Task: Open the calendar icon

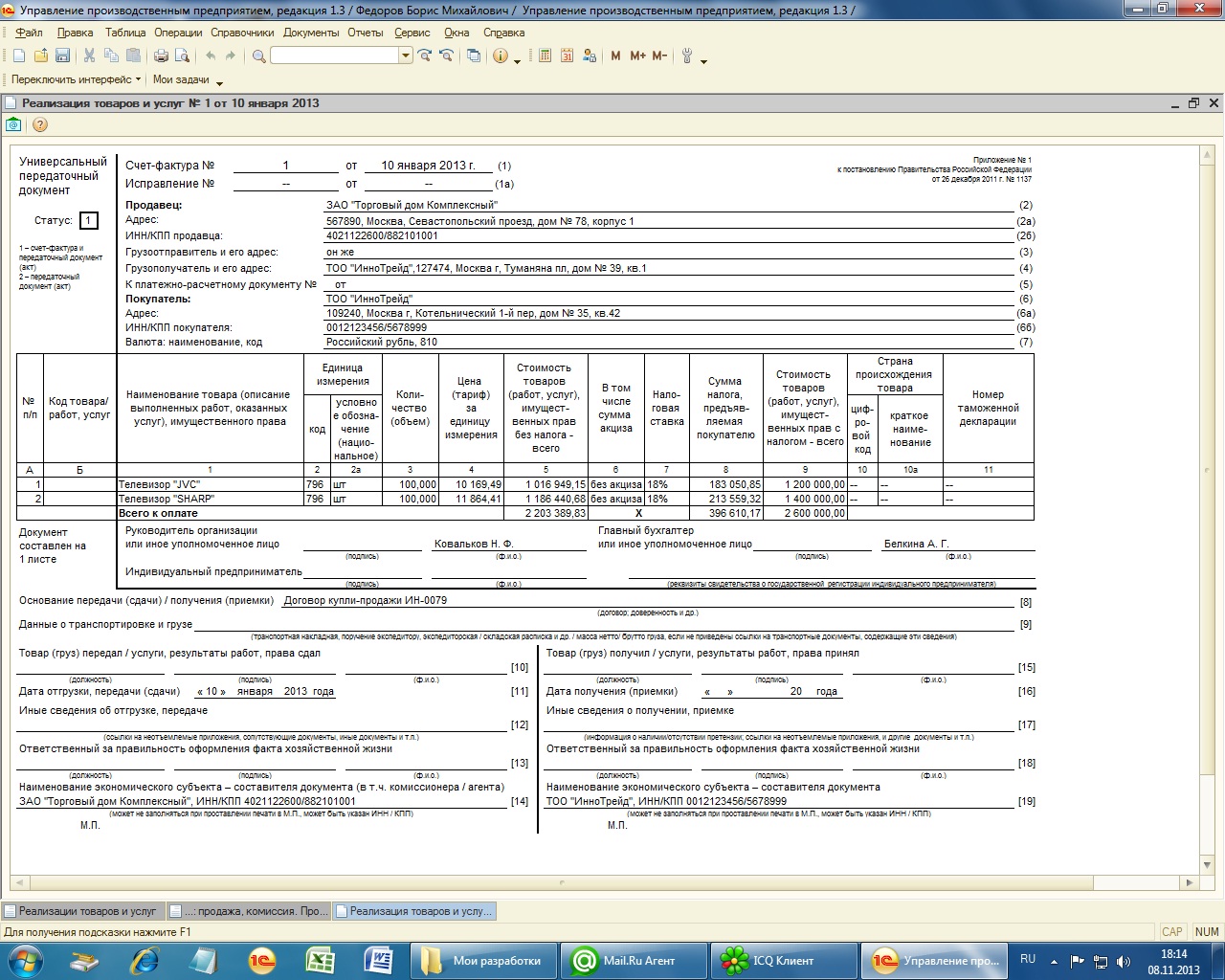Action: coord(568,56)
